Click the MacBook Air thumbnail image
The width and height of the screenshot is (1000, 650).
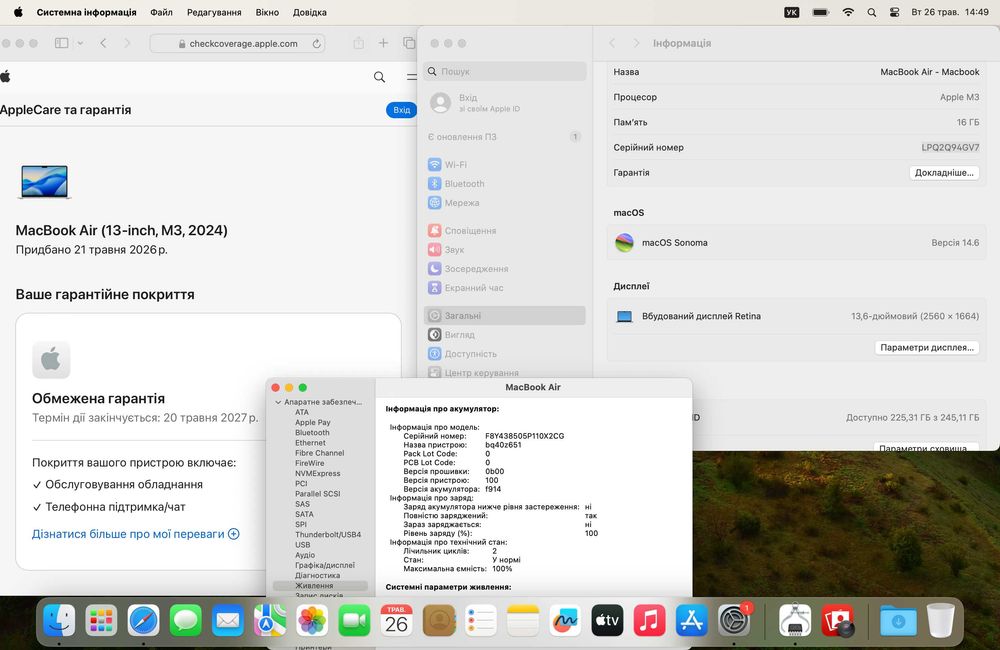44,182
